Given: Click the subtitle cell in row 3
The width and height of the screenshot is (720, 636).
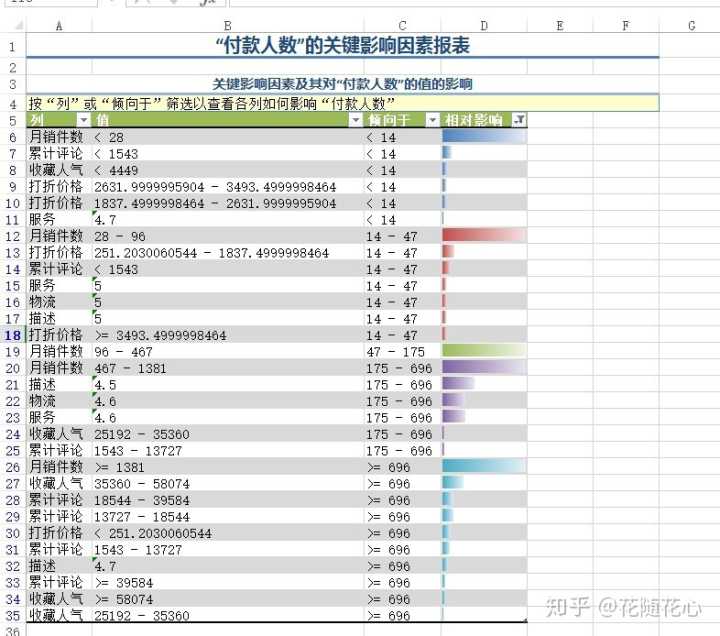Looking at the screenshot, I should click(342, 84).
